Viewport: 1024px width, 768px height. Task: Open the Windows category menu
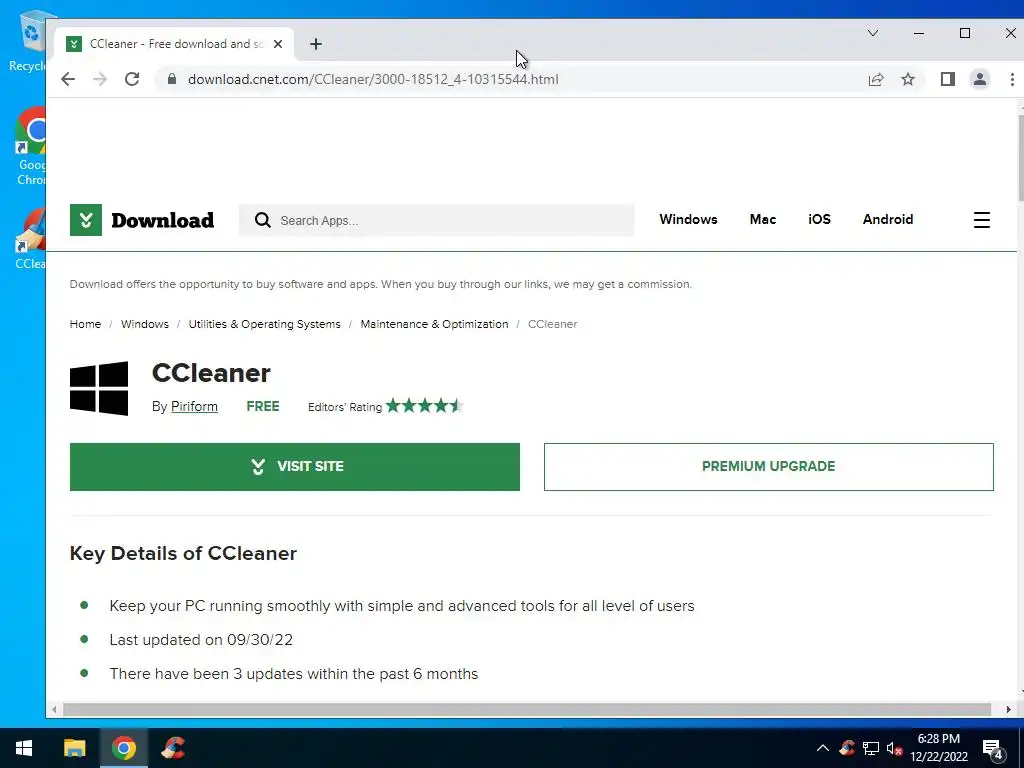pos(688,219)
